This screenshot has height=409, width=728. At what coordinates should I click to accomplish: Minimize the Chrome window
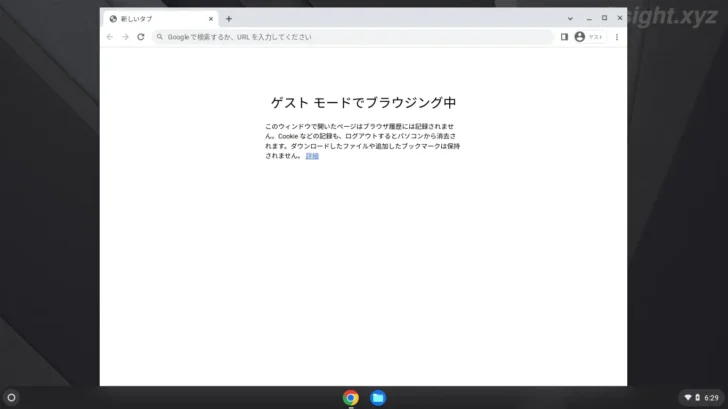(x=589, y=19)
